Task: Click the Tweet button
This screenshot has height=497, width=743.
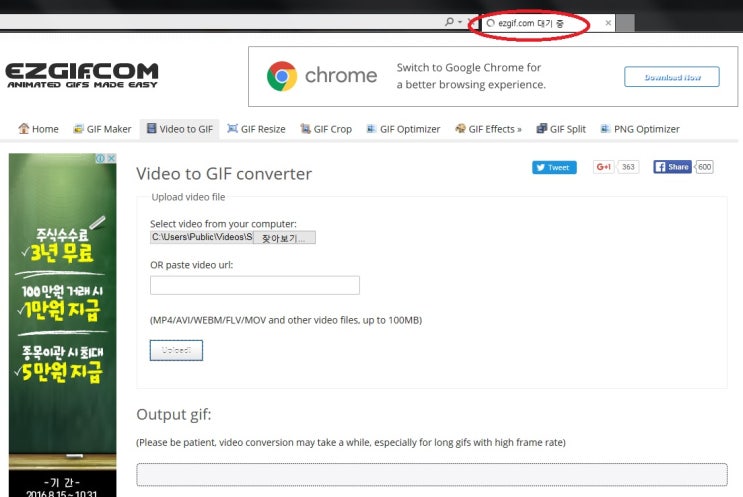Action: point(554,167)
